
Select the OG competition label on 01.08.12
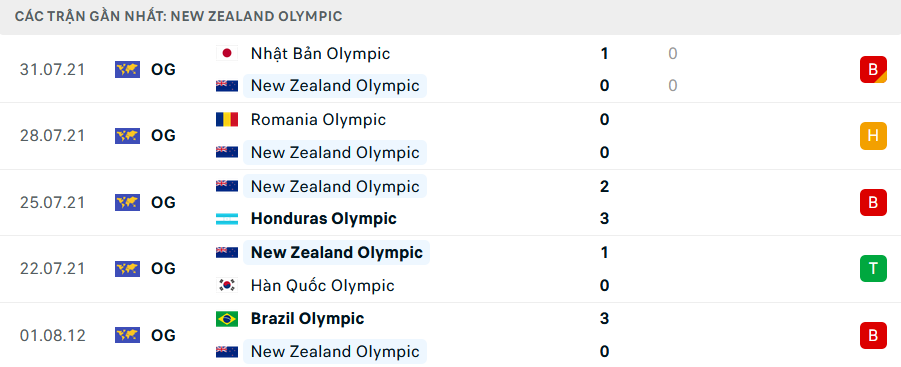coord(163,335)
